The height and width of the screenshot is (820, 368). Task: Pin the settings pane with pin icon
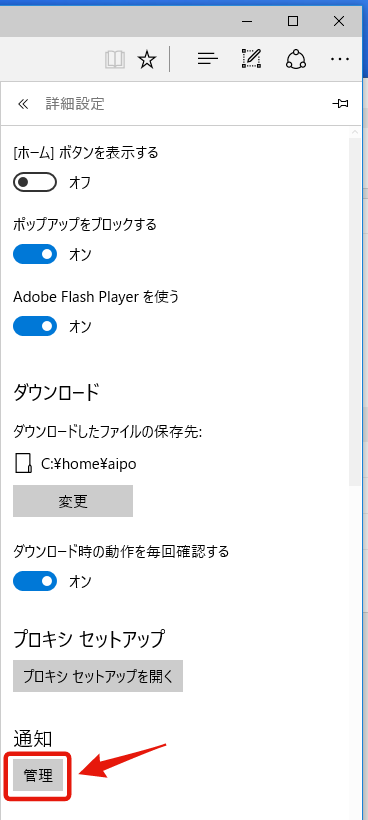(340, 104)
